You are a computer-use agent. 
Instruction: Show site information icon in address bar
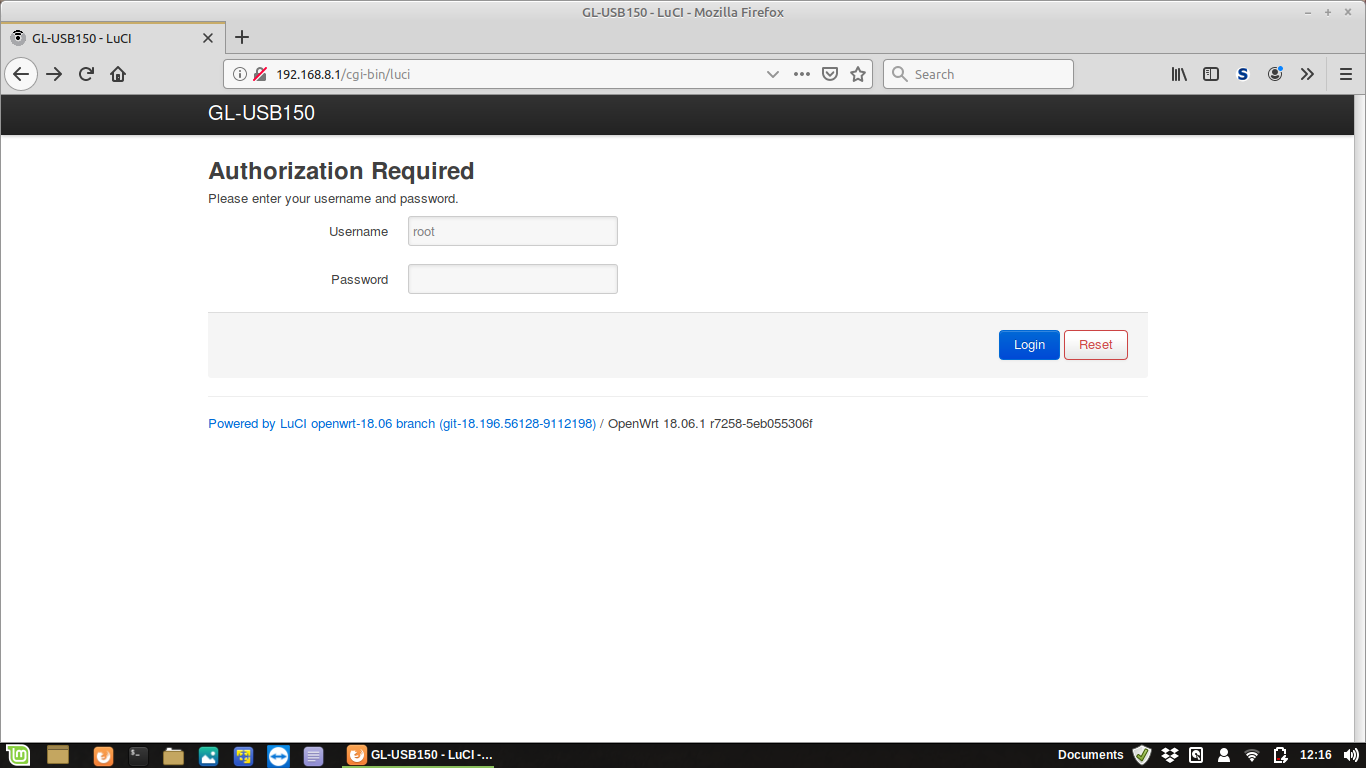tap(240, 74)
